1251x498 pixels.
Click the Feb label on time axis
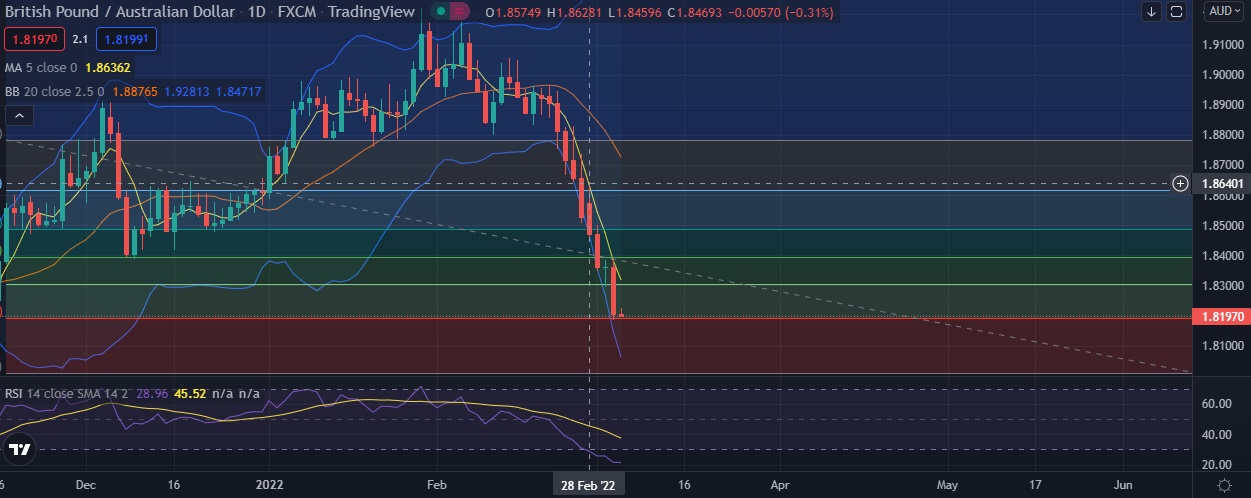[x=437, y=484]
